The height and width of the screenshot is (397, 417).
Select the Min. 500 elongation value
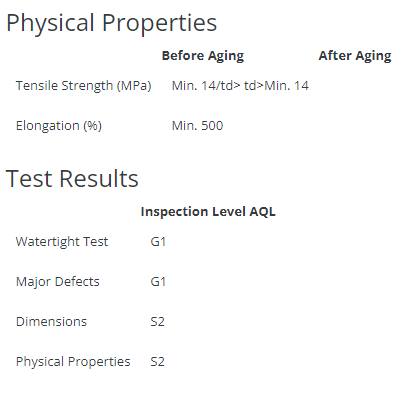click(197, 126)
